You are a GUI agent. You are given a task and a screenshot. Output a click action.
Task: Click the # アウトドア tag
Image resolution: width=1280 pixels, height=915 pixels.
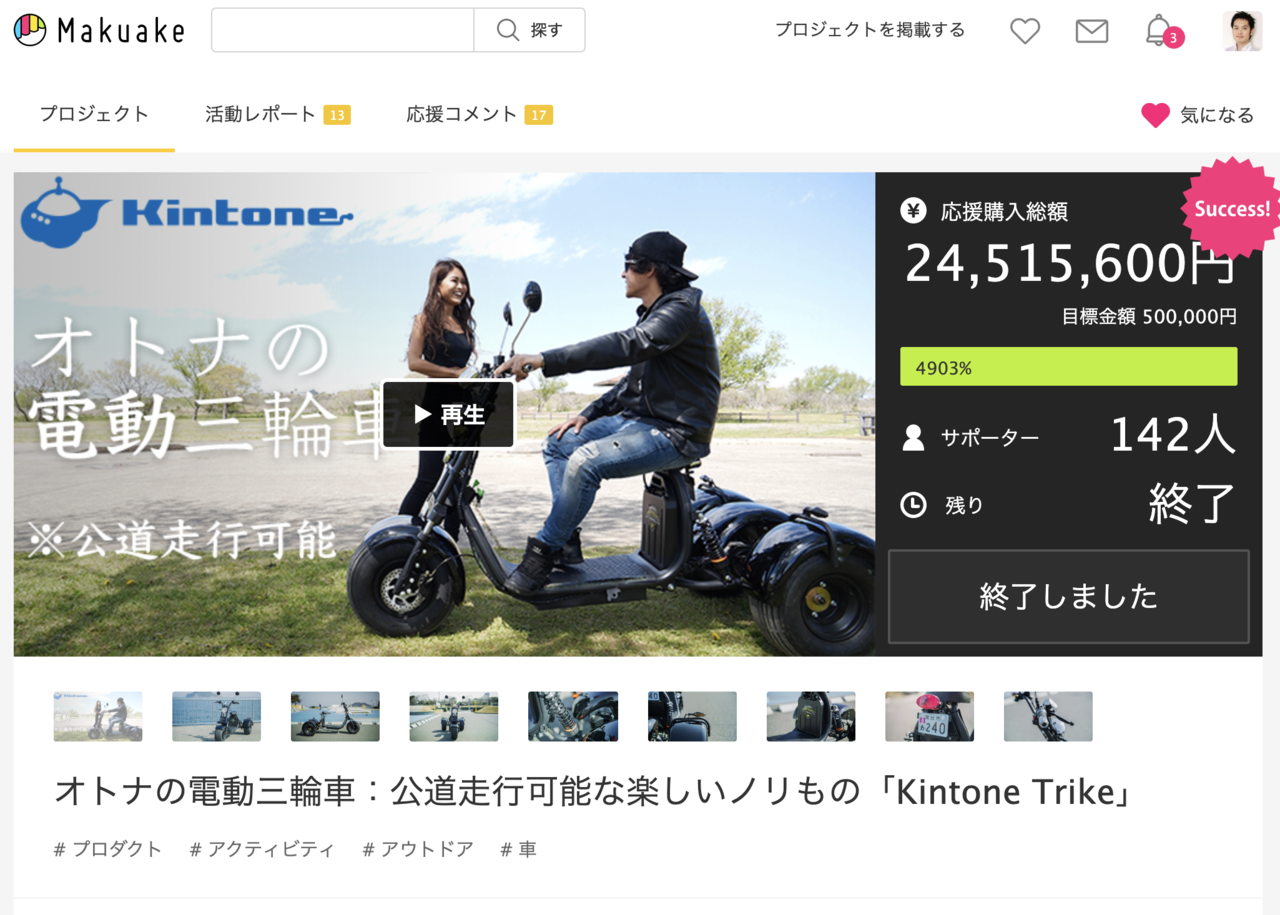pos(418,849)
